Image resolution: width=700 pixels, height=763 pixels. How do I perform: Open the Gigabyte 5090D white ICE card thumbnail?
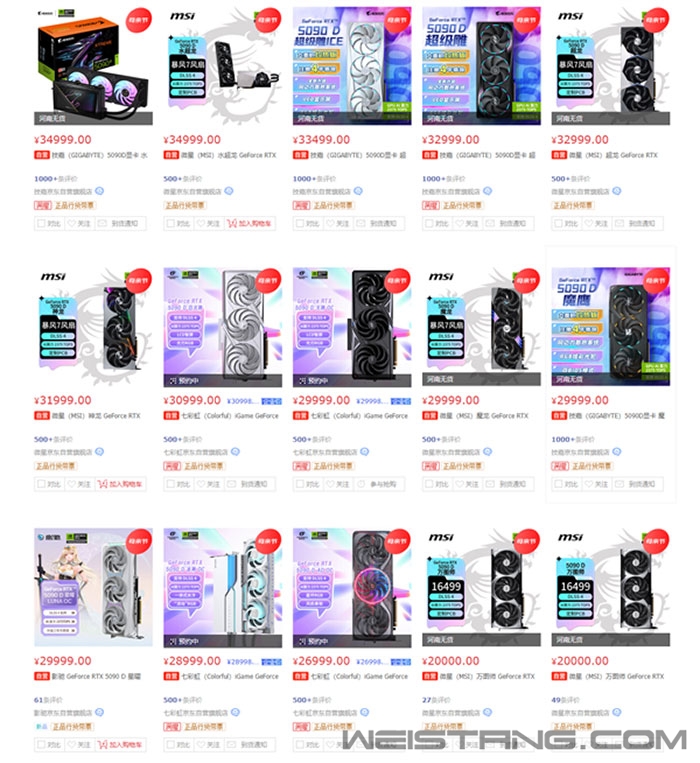pos(352,66)
